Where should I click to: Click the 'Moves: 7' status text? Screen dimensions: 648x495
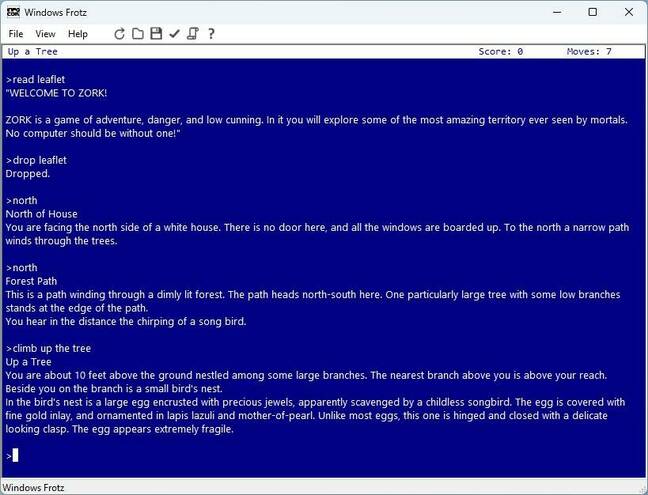(x=589, y=52)
